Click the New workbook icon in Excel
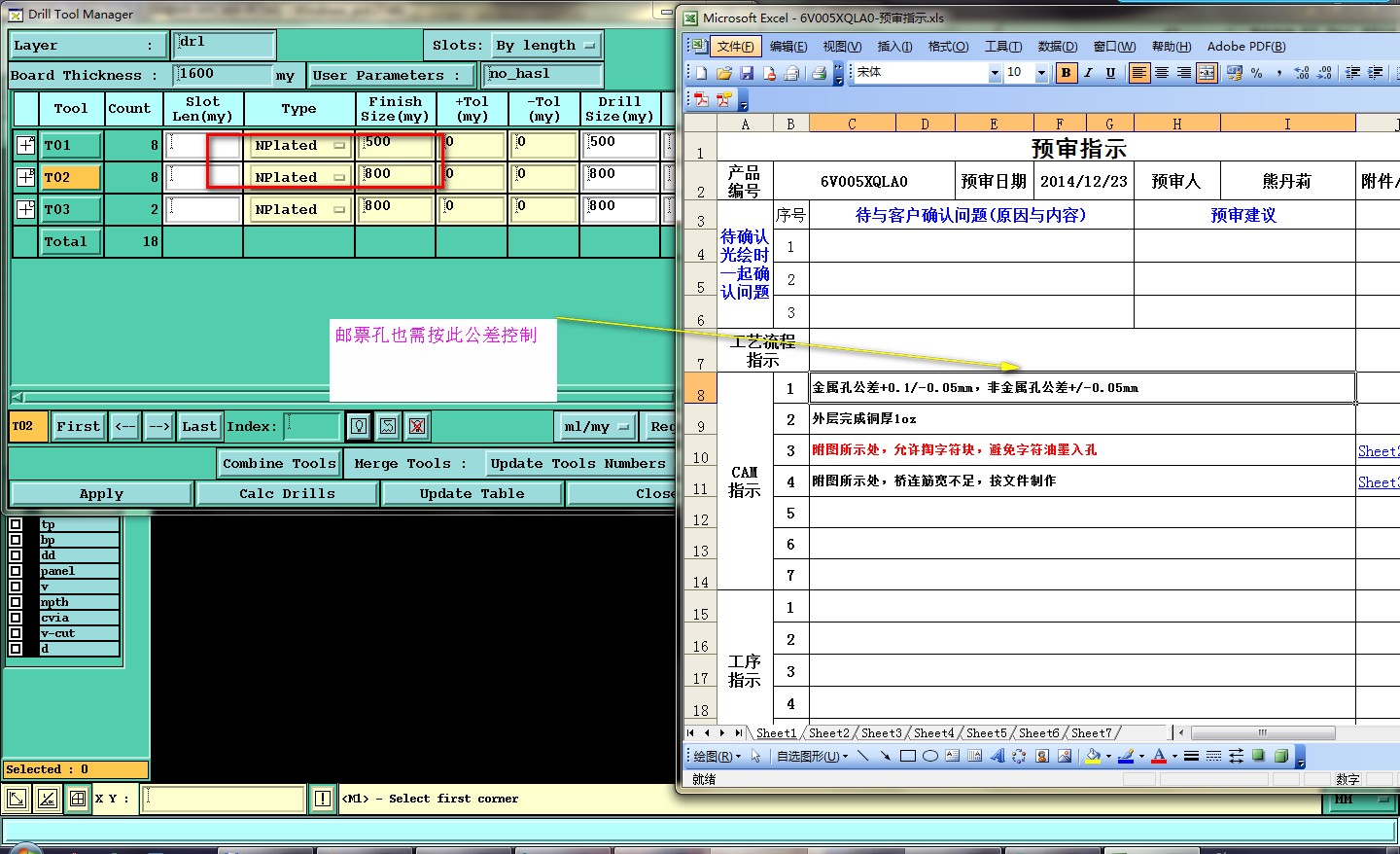The width and height of the screenshot is (1400, 854). 700,73
